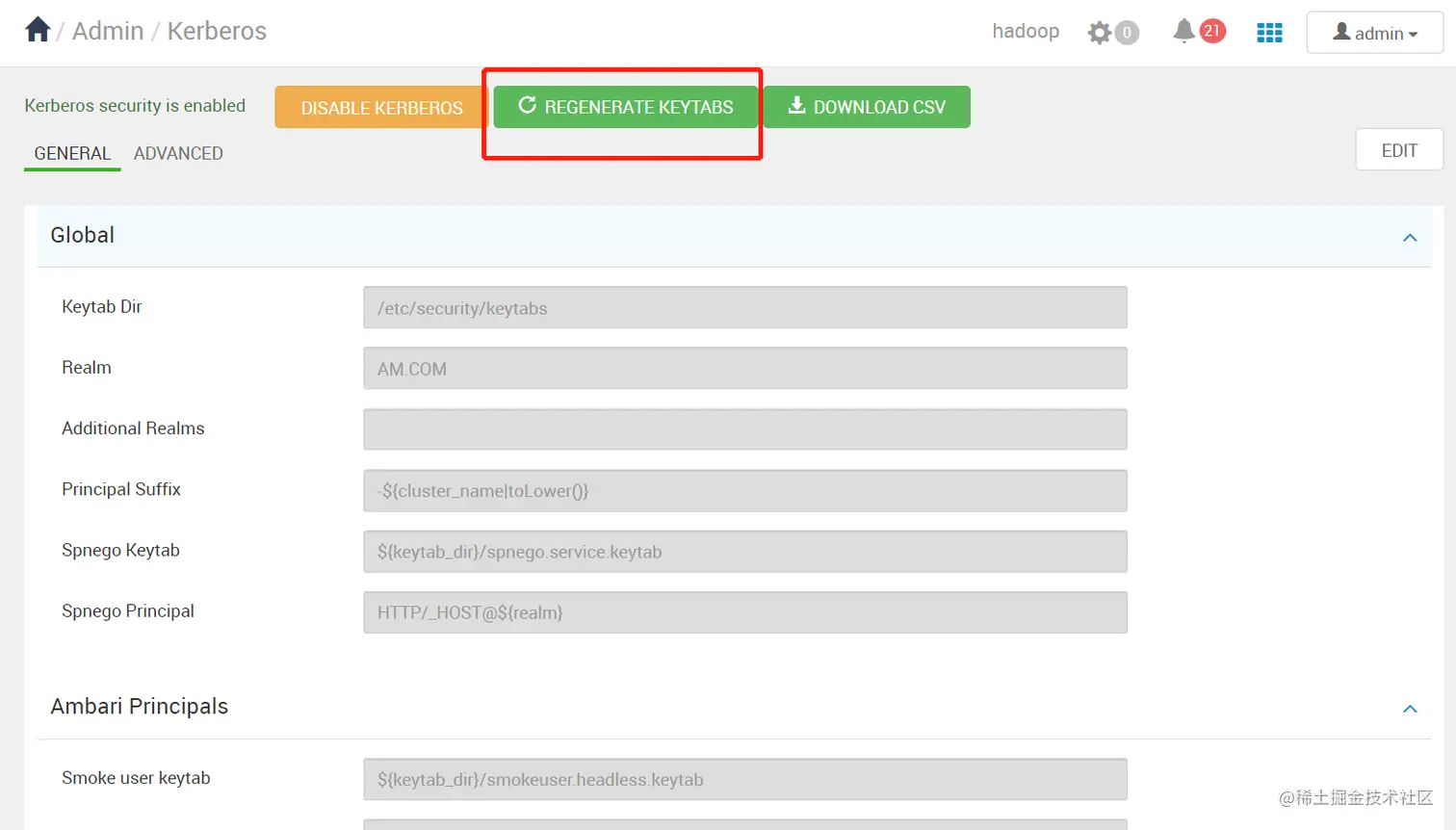Click the 'Principal Suffix' label
Screen dimensions: 1456x830
click(x=121, y=489)
